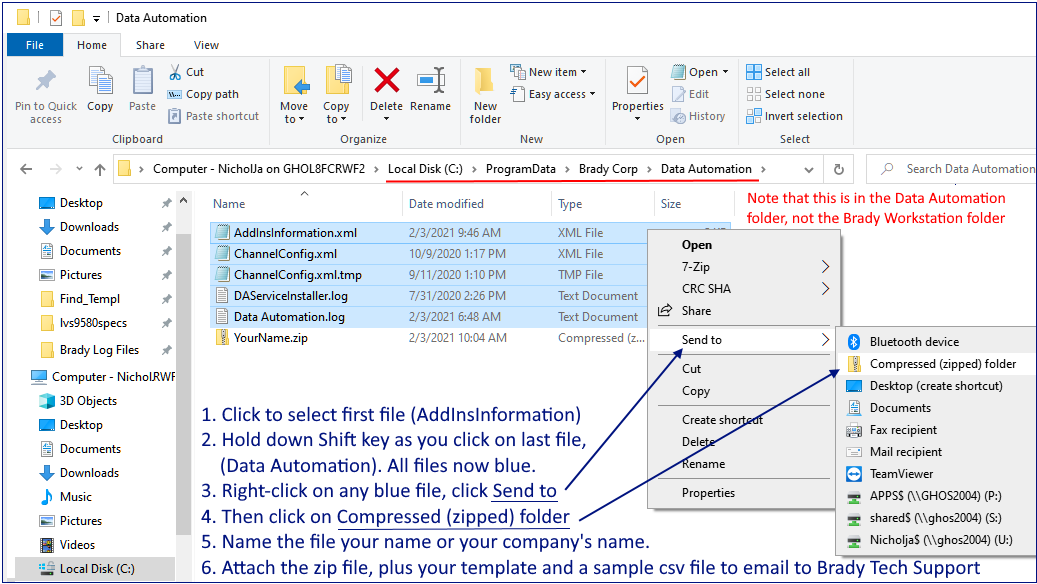Click Desktop (create shortcut) option
Screen dimensions: 1037x584
[936, 386]
